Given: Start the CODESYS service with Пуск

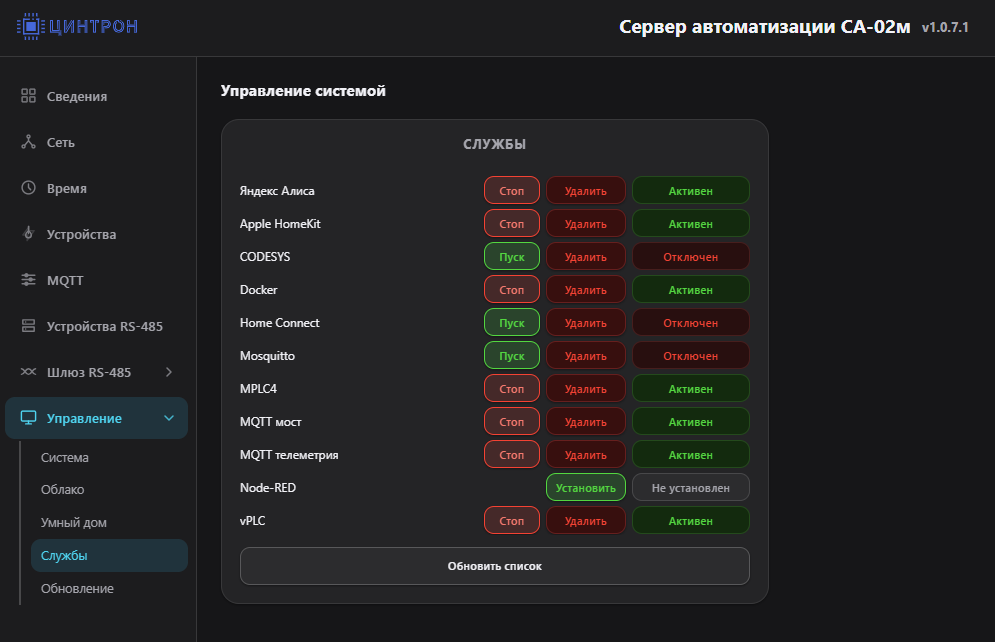Looking at the screenshot, I should 511,256.
